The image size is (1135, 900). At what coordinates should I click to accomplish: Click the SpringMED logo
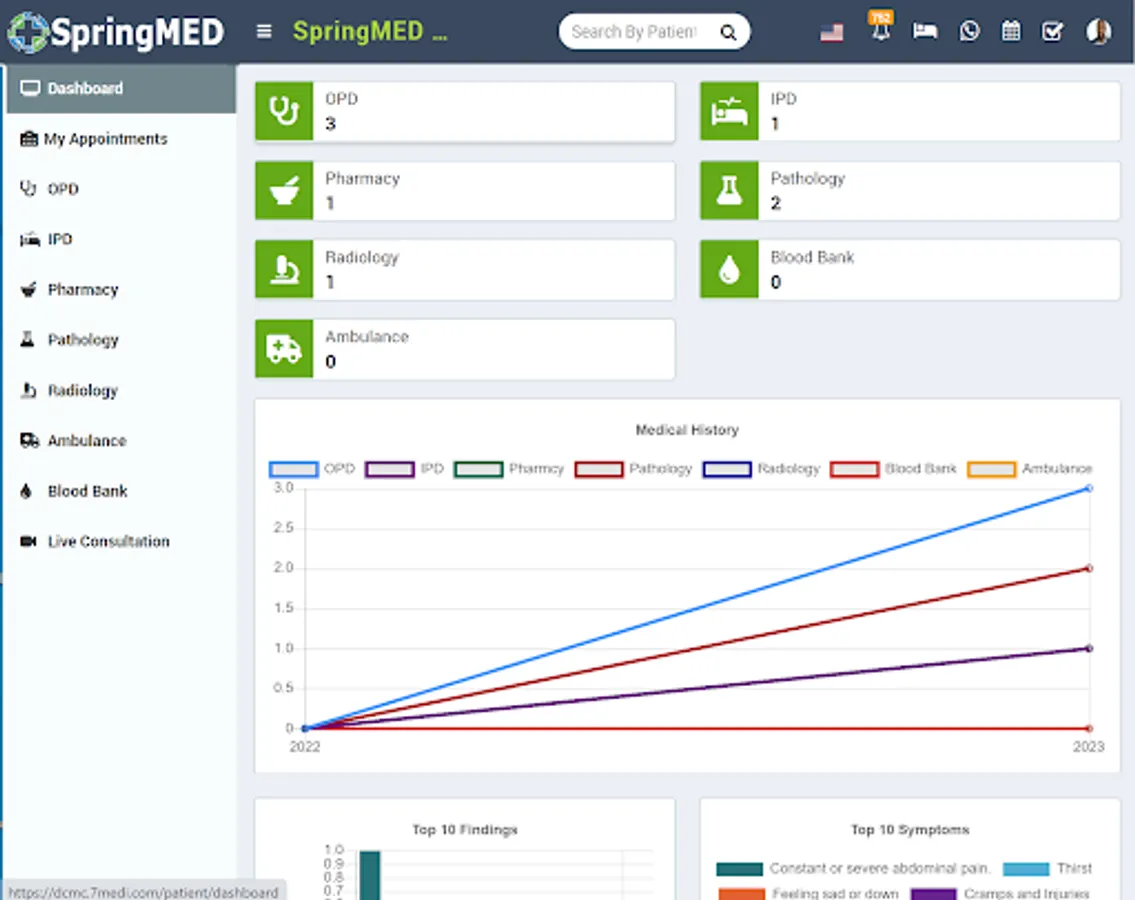[116, 33]
